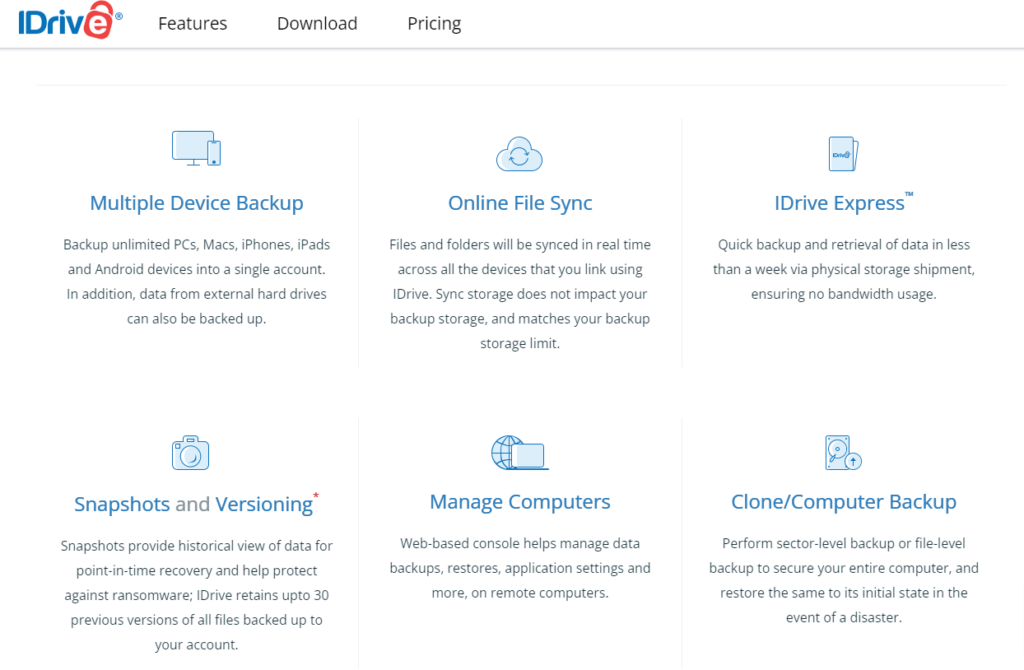Viewport: 1024px width, 670px height.
Task: Click the Multiple Device Backup monitor icon
Action: (197, 148)
